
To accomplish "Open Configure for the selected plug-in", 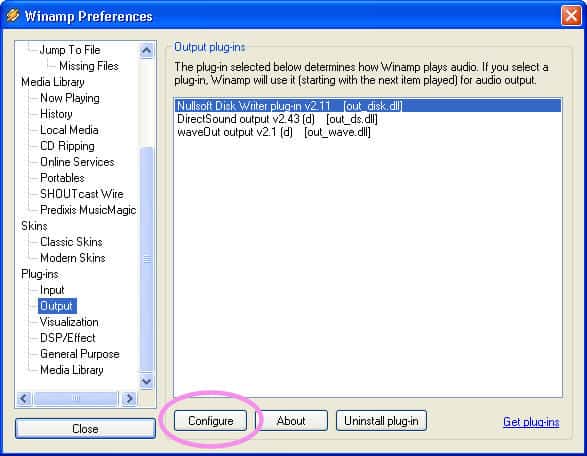I will coord(210,421).
